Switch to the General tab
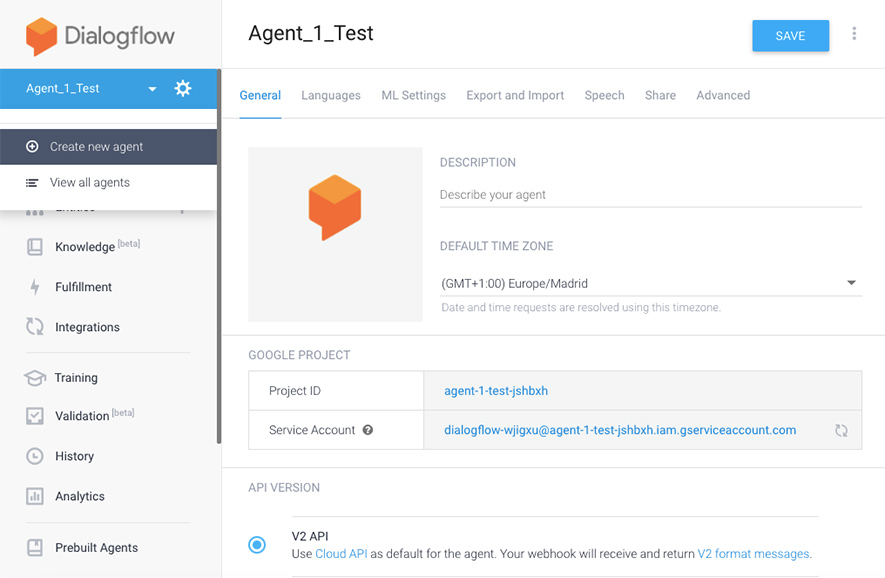Screen dimensions: 885x578 pos(260,95)
